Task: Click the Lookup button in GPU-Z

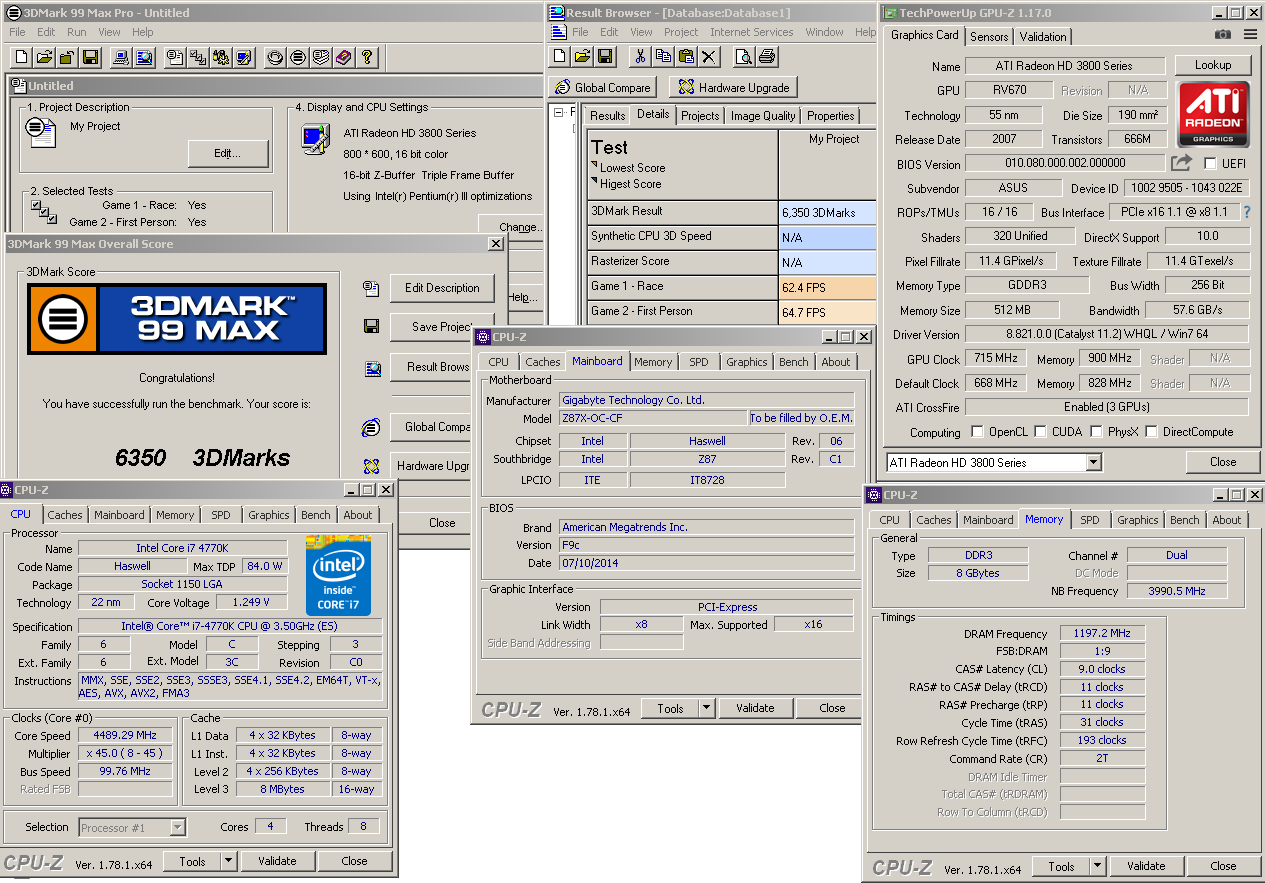Action: point(1213,65)
